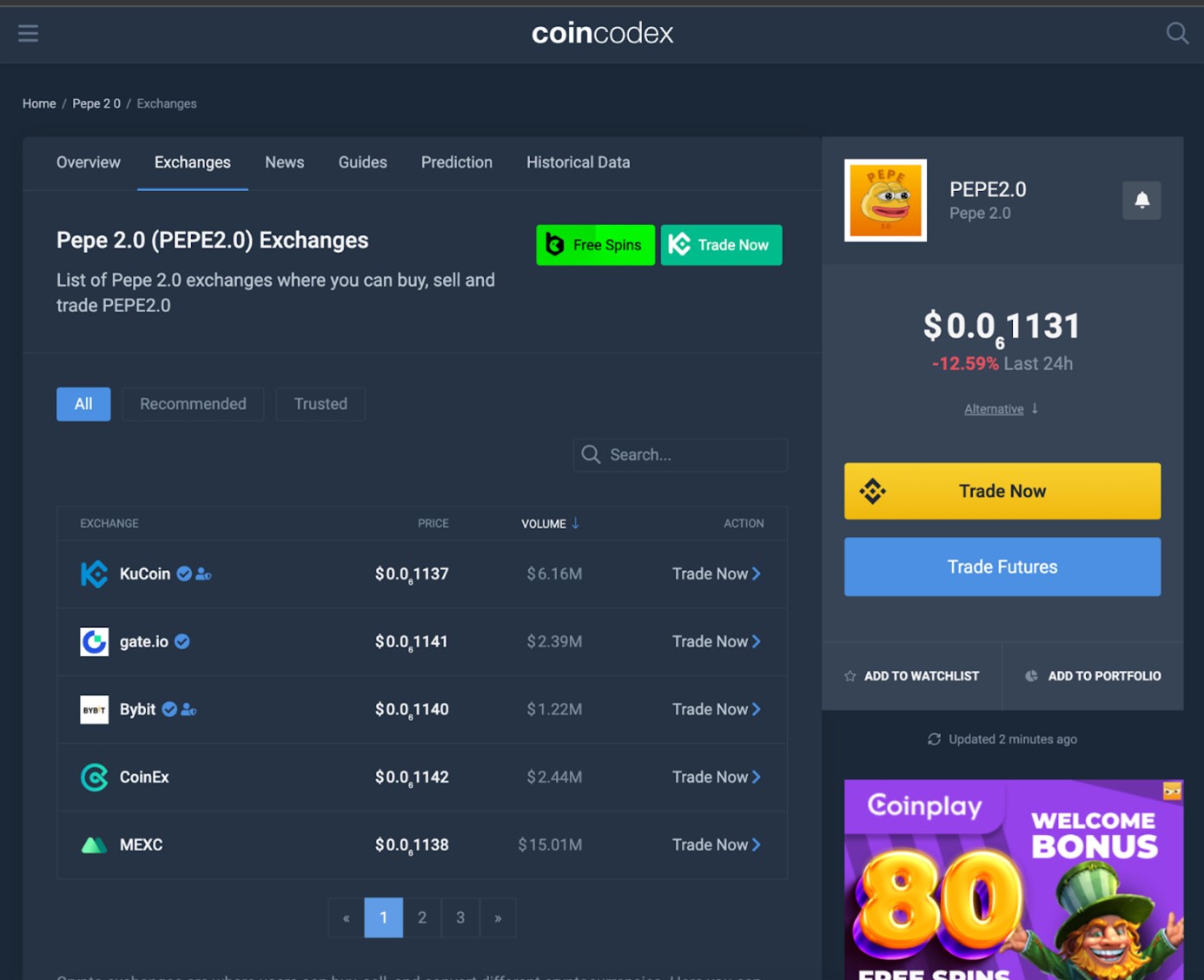Screen dimensions: 1204x980
Task: Click KuCoin's verified checkmark badge
Action: click(x=184, y=573)
